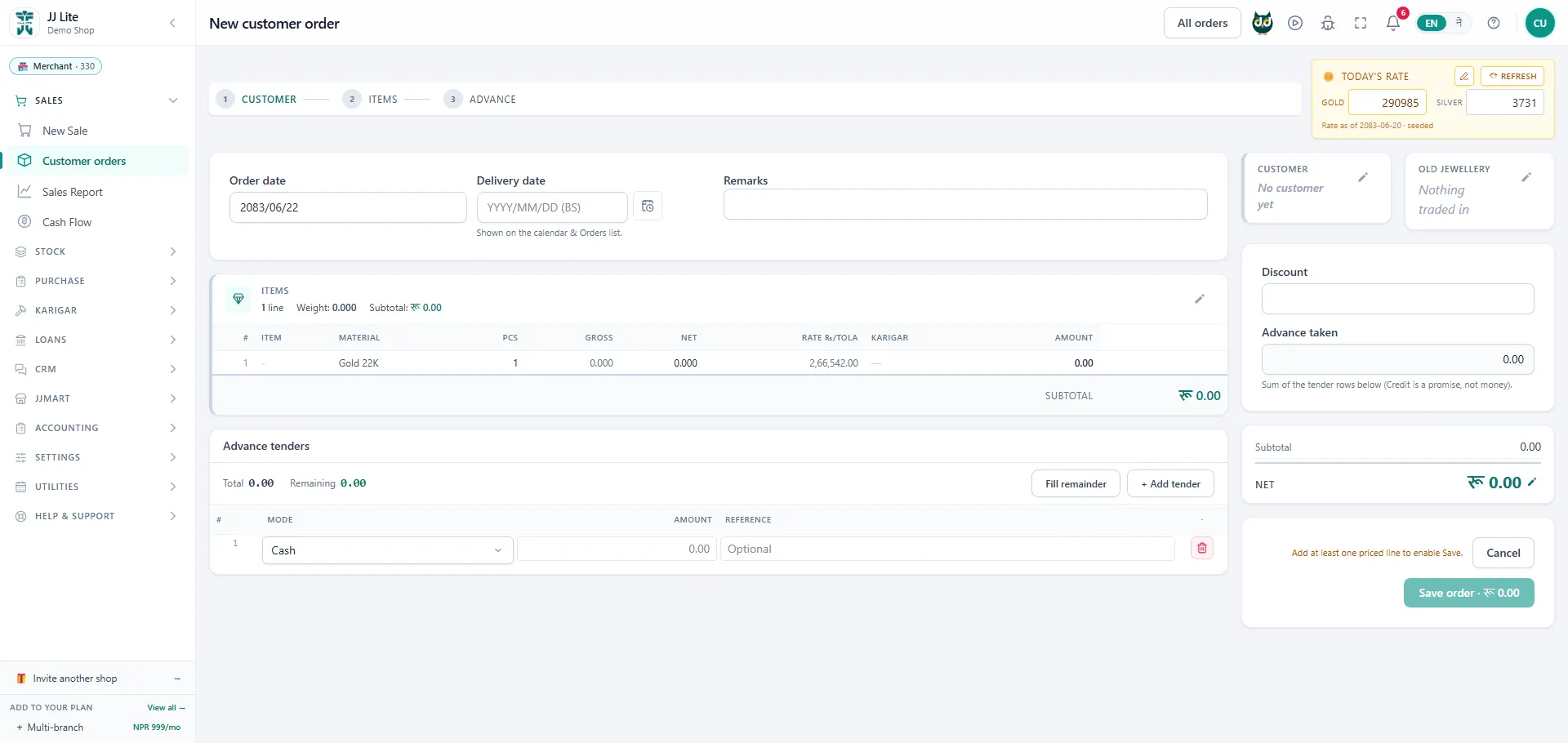Click the Delivery date input field
The image size is (1568, 743).
point(552,207)
